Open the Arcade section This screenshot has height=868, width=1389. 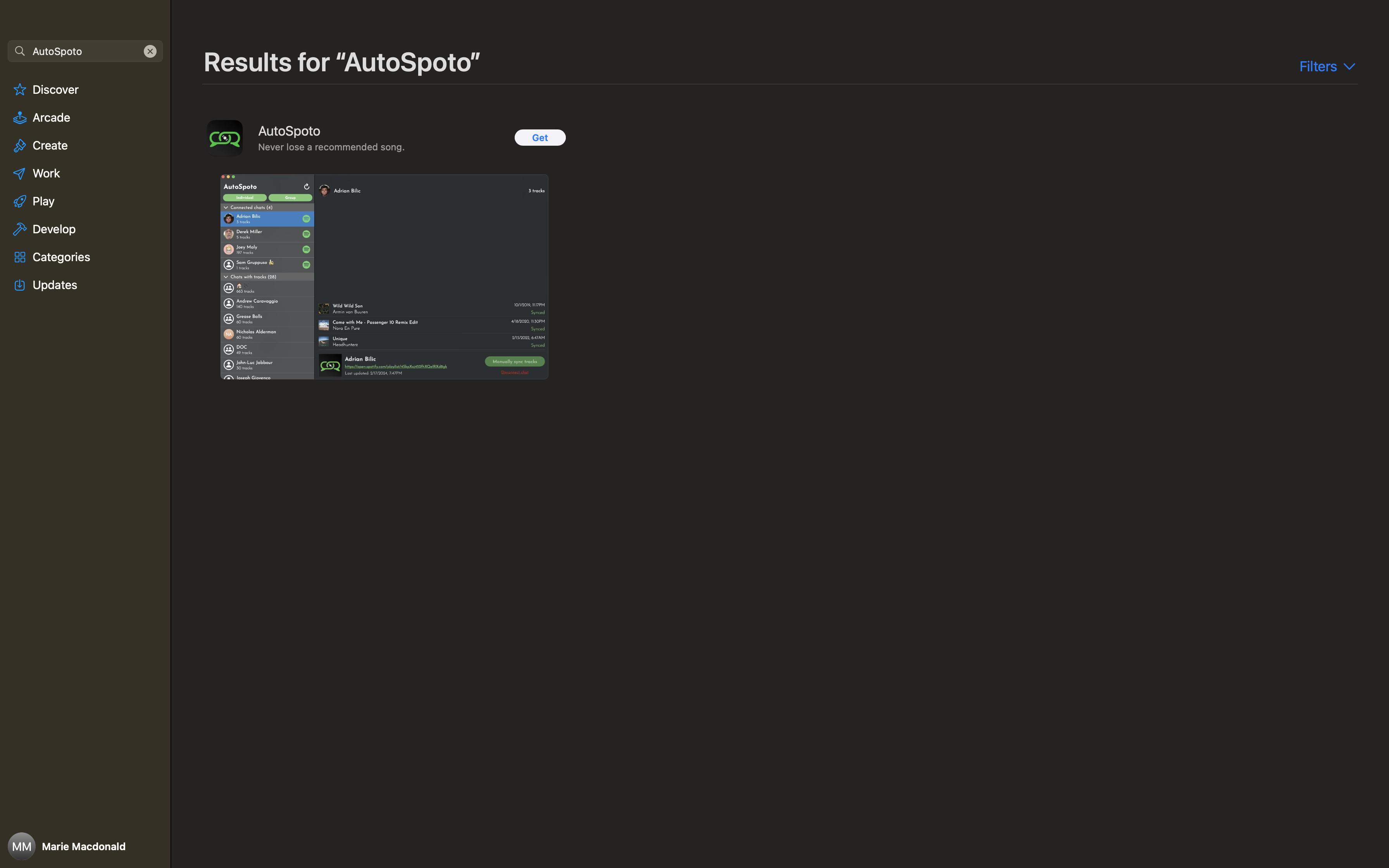click(x=85, y=118)
